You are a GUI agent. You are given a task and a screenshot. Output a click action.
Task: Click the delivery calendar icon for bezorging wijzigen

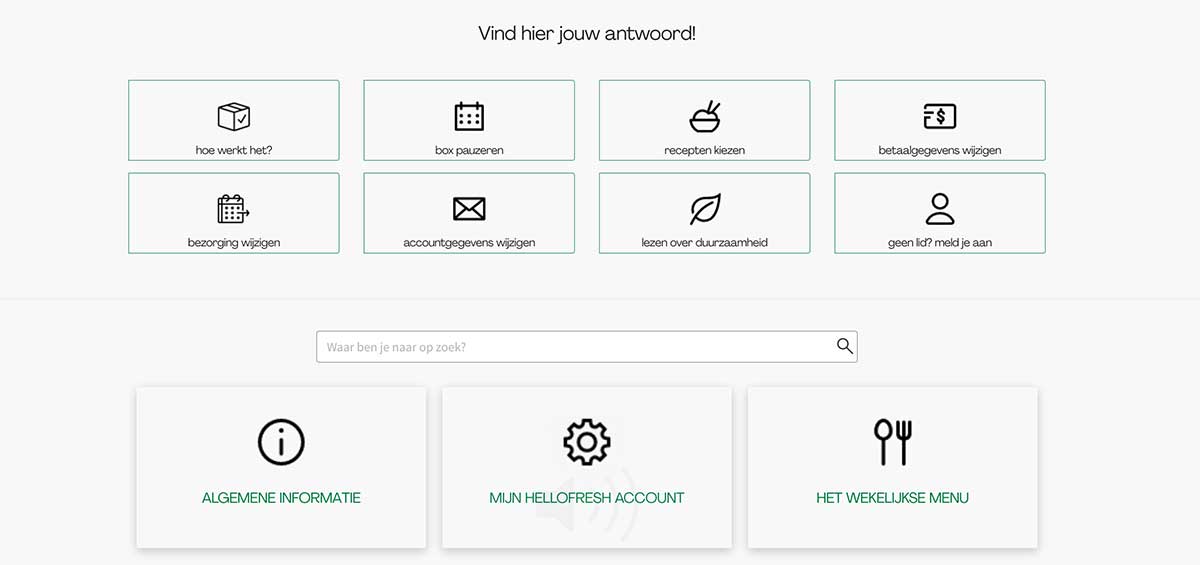[233, 208]
